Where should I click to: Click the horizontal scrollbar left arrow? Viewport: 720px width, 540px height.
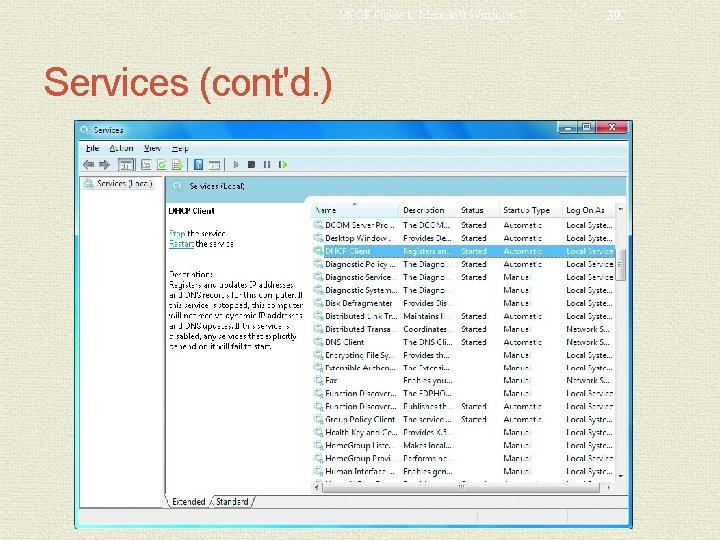click(x=317, y=488)
